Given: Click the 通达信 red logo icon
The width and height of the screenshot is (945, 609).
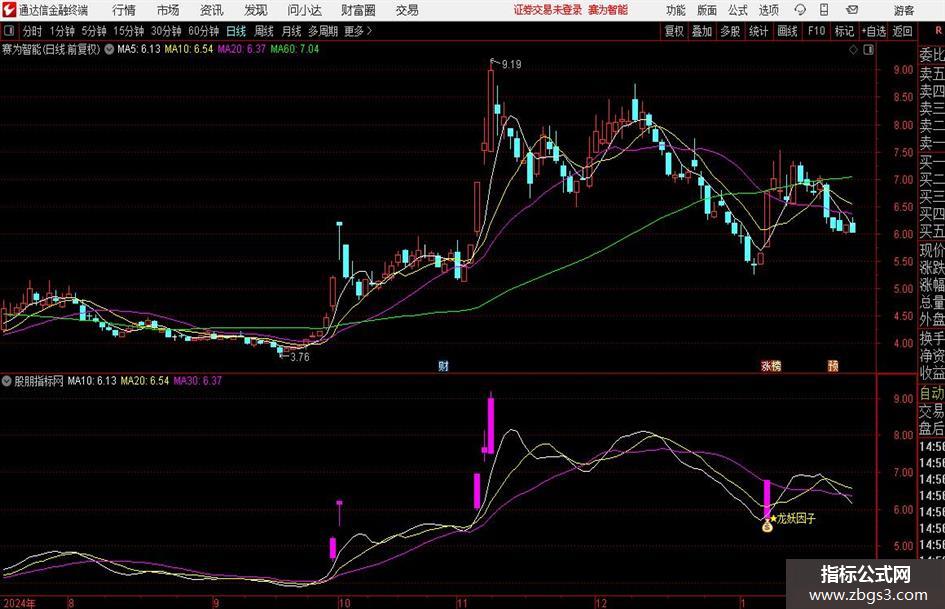Looking at the screenshot, I should pos(8,10).
